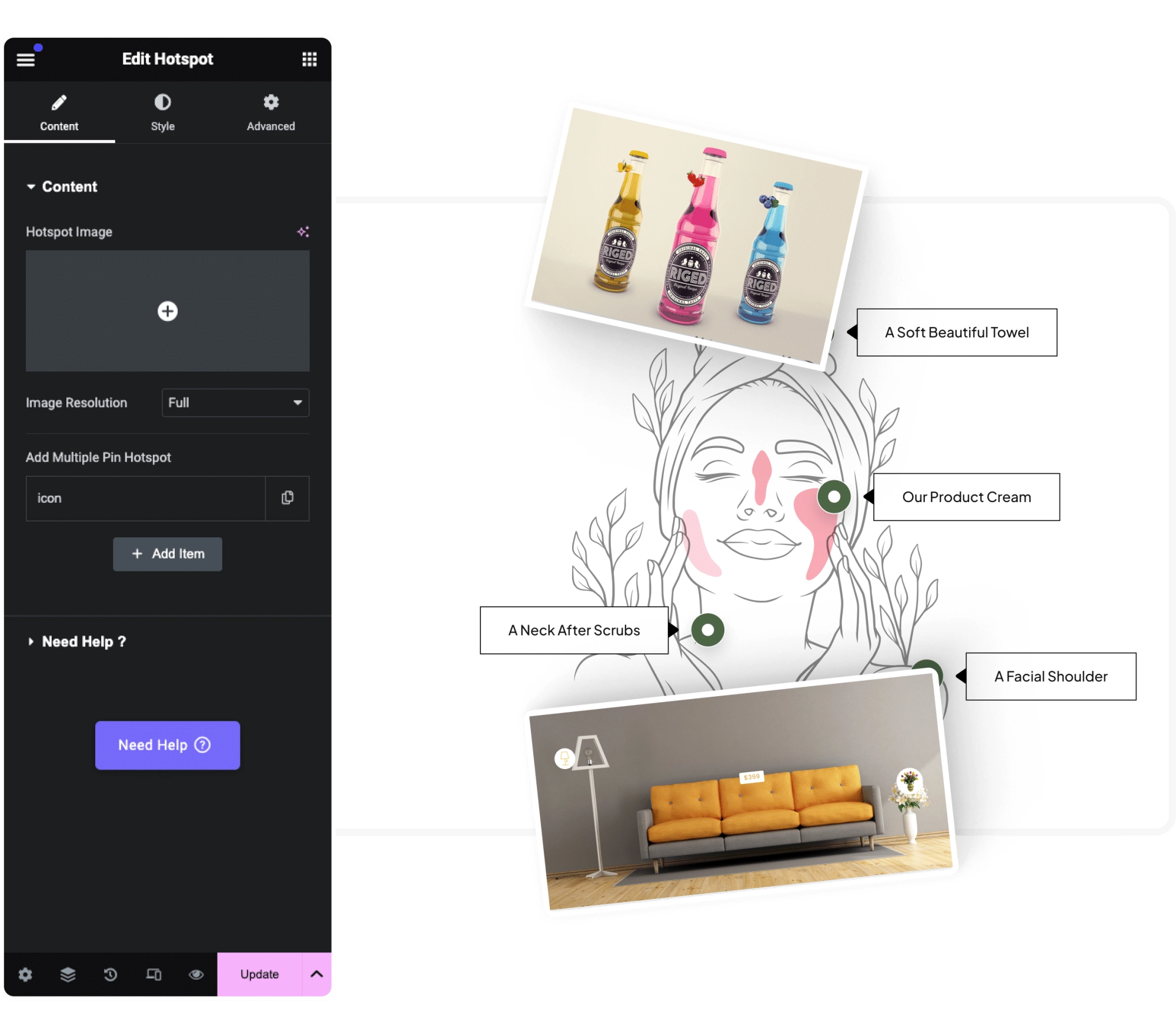Screen dimensions: 1176x1036
Task: Click the Add Item button
Action: pyautogui.click(x=167, y=552)
